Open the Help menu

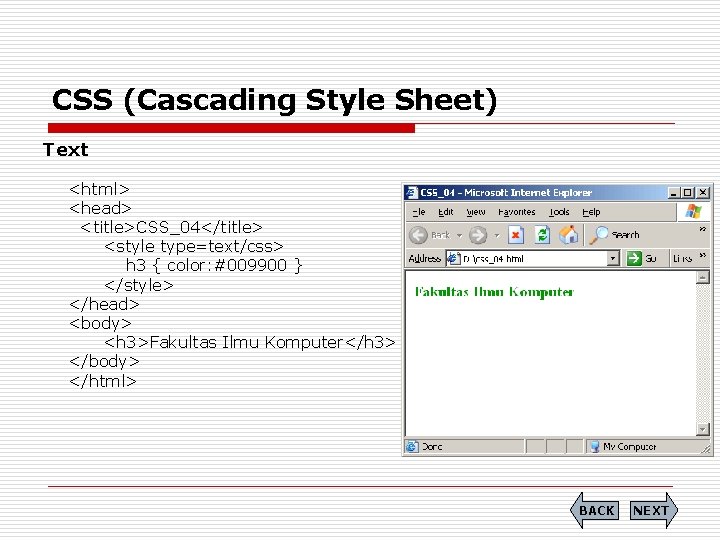591,212
